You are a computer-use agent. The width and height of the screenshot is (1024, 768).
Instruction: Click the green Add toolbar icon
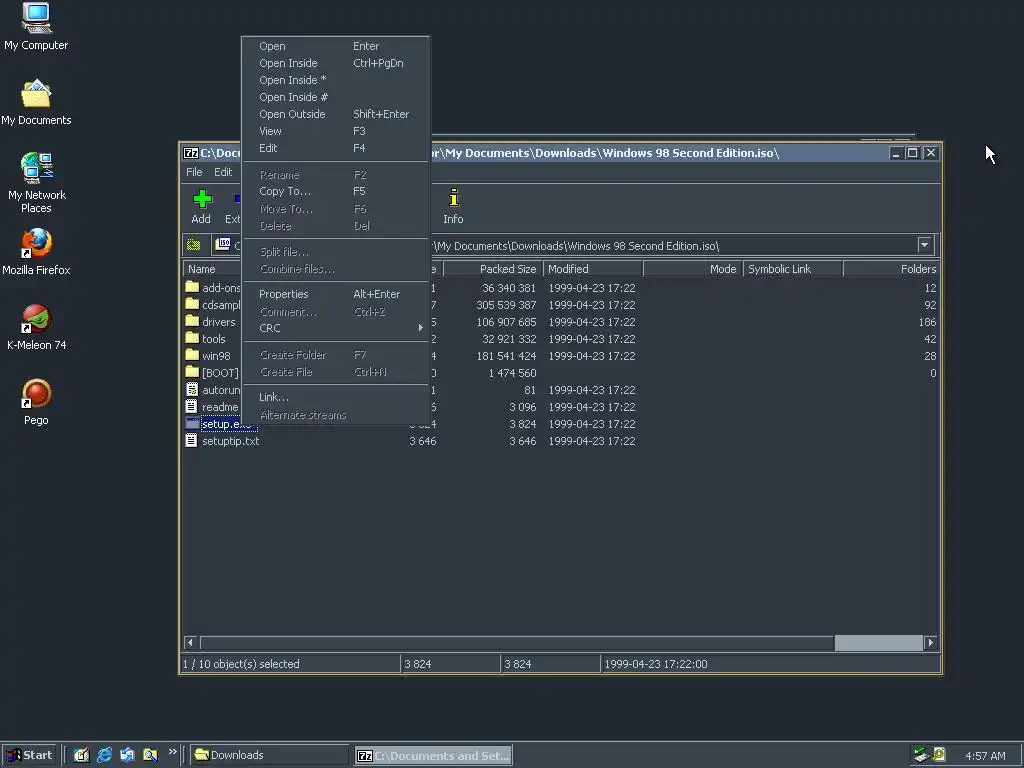(202, 199)
